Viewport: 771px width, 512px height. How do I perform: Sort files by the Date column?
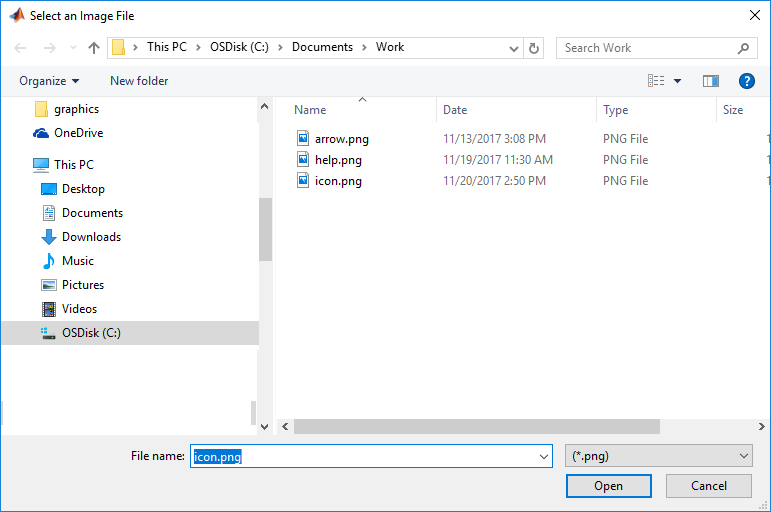pos(456,110)
